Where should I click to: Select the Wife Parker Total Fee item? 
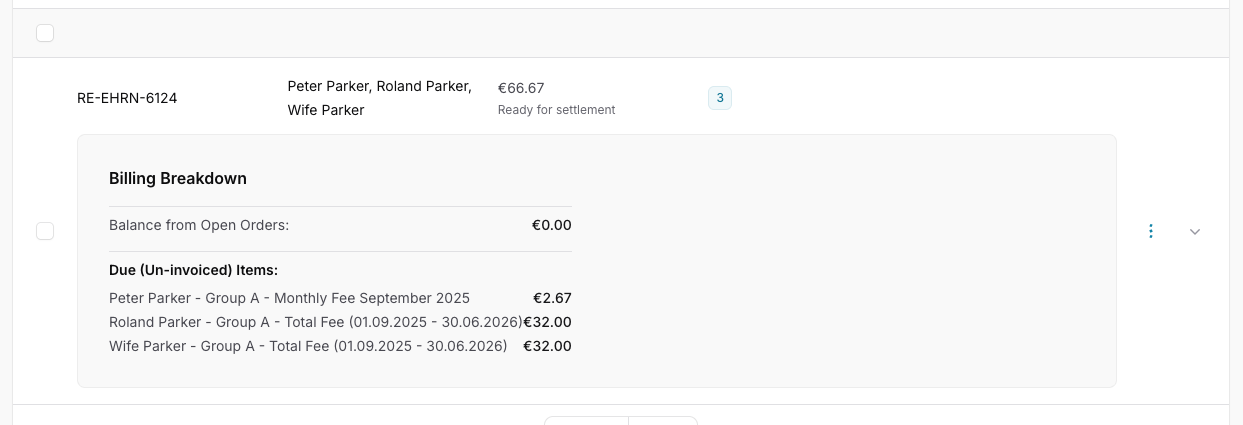click(308, 346)
